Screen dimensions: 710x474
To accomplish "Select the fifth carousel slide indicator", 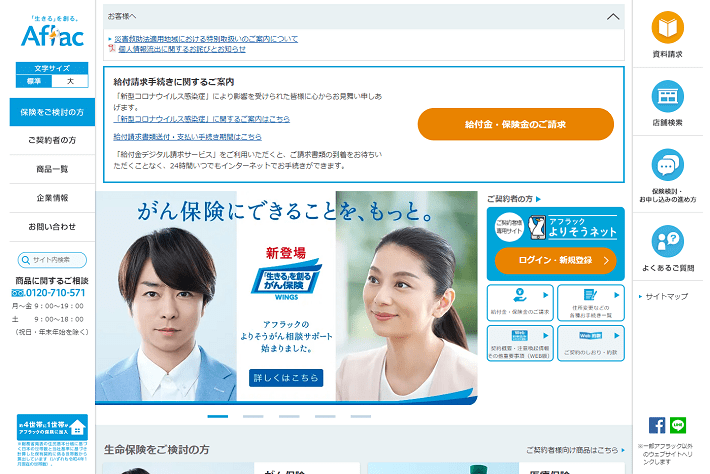I will coord(360,416).
